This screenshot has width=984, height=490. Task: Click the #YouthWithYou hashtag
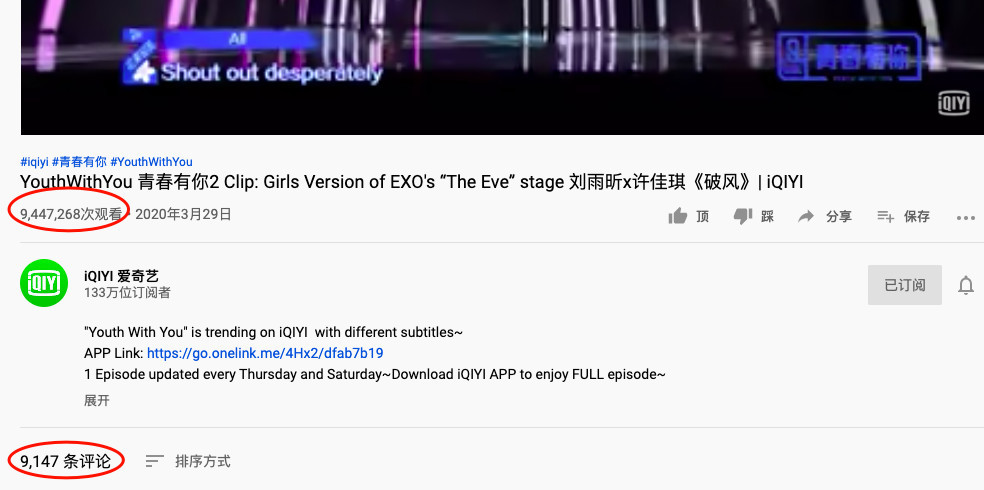coord(151,162)
